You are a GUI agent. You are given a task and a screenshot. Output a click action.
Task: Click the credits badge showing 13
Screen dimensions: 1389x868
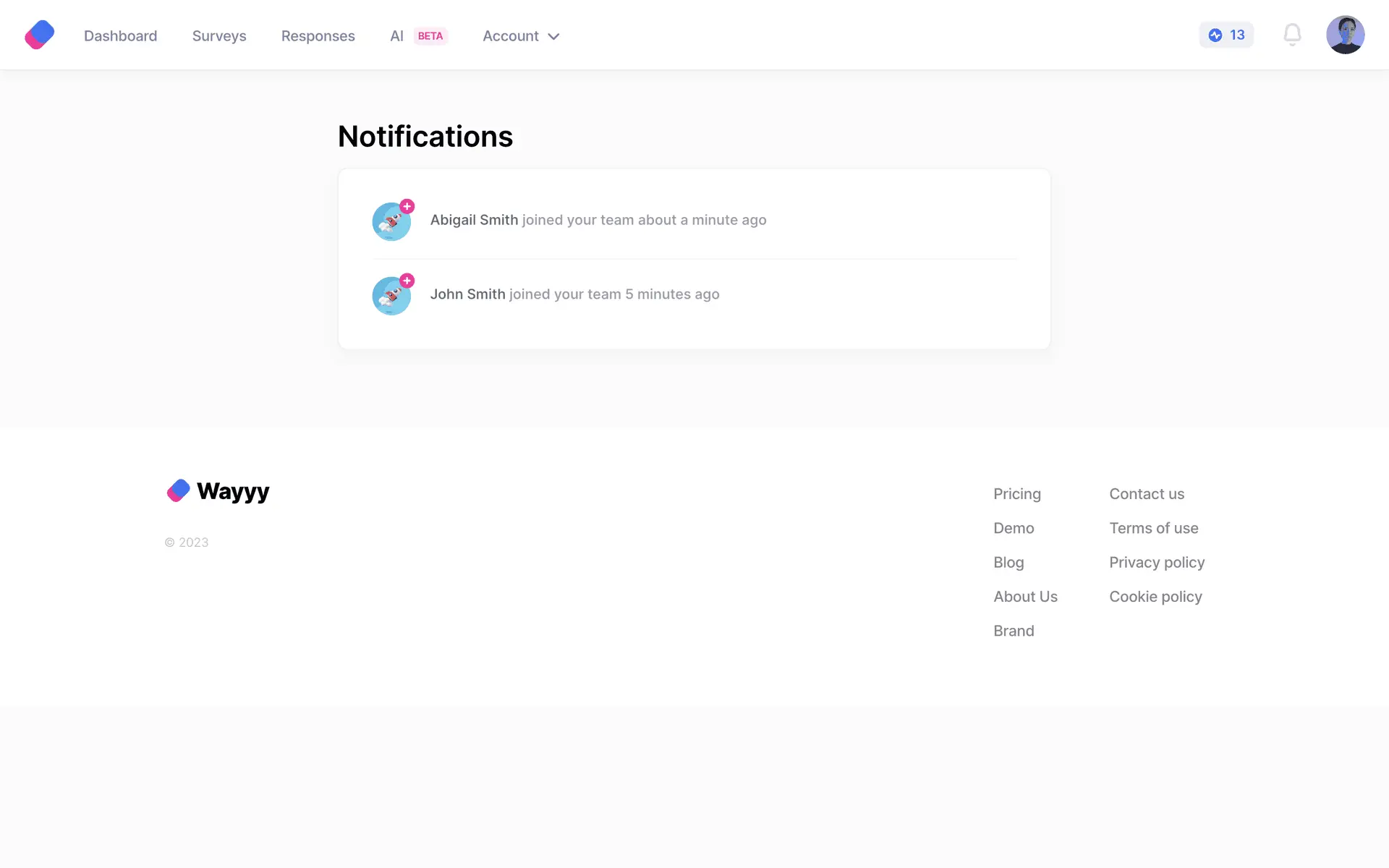[x=1226, y=35]
